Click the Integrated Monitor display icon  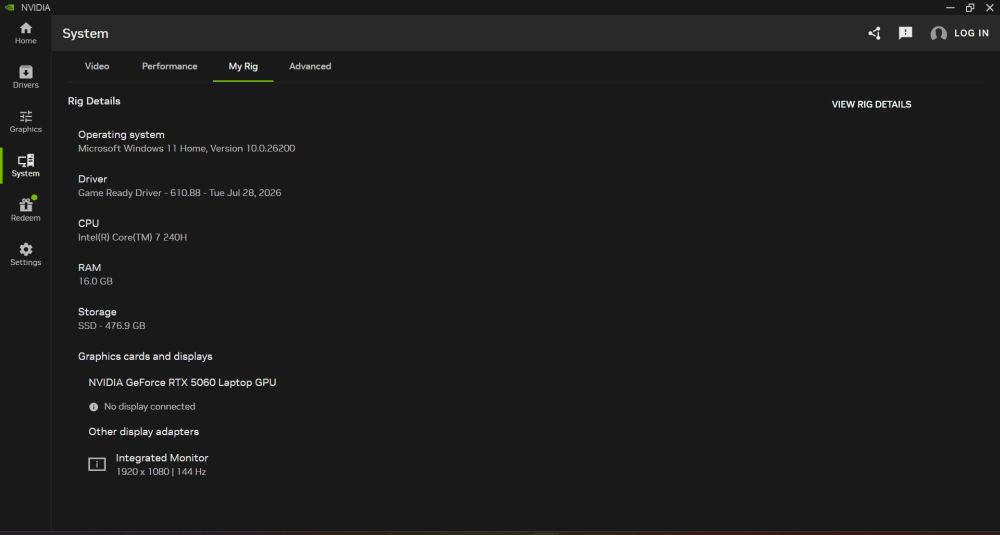coord(97,464)
